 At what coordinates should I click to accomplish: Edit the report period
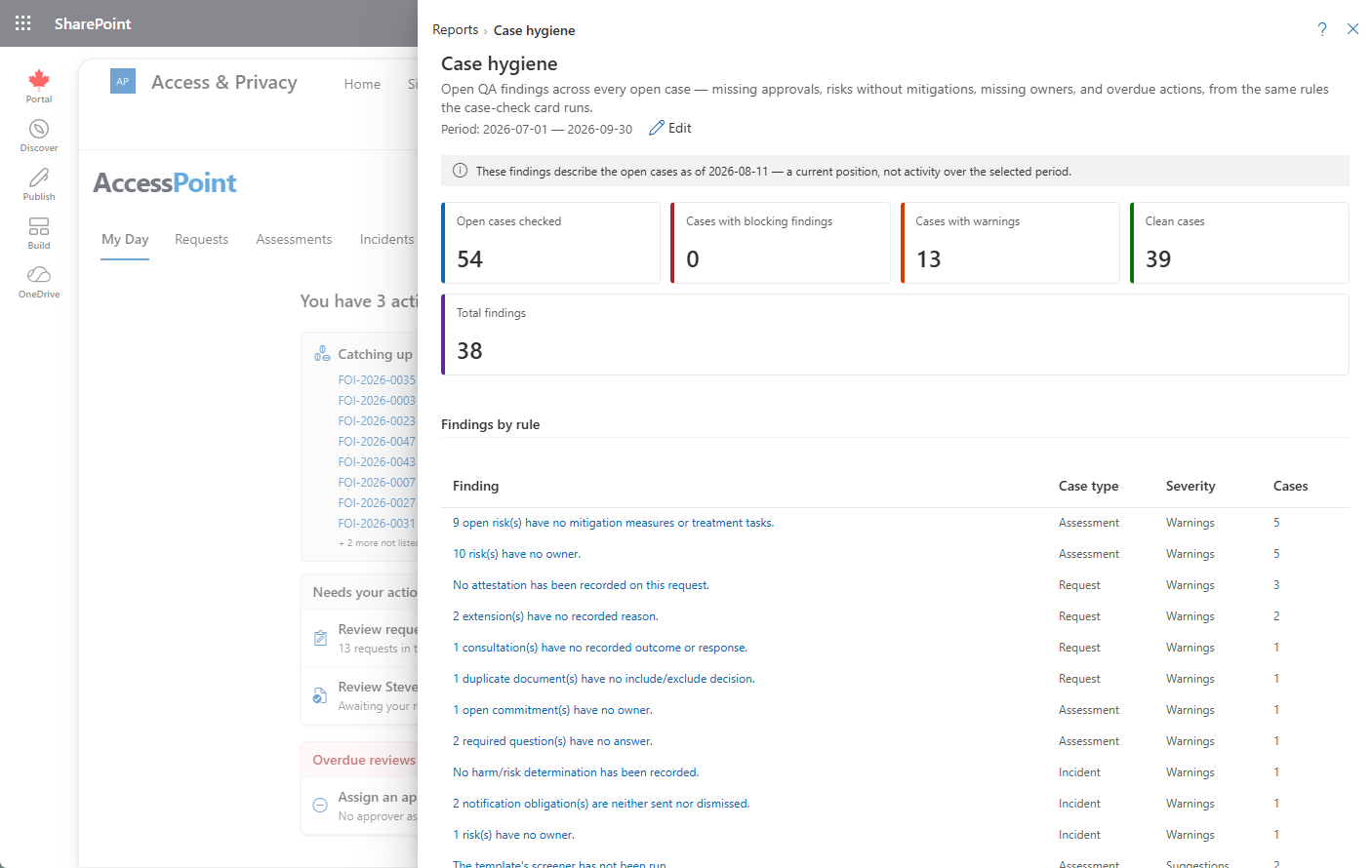[x=670, y=128]
